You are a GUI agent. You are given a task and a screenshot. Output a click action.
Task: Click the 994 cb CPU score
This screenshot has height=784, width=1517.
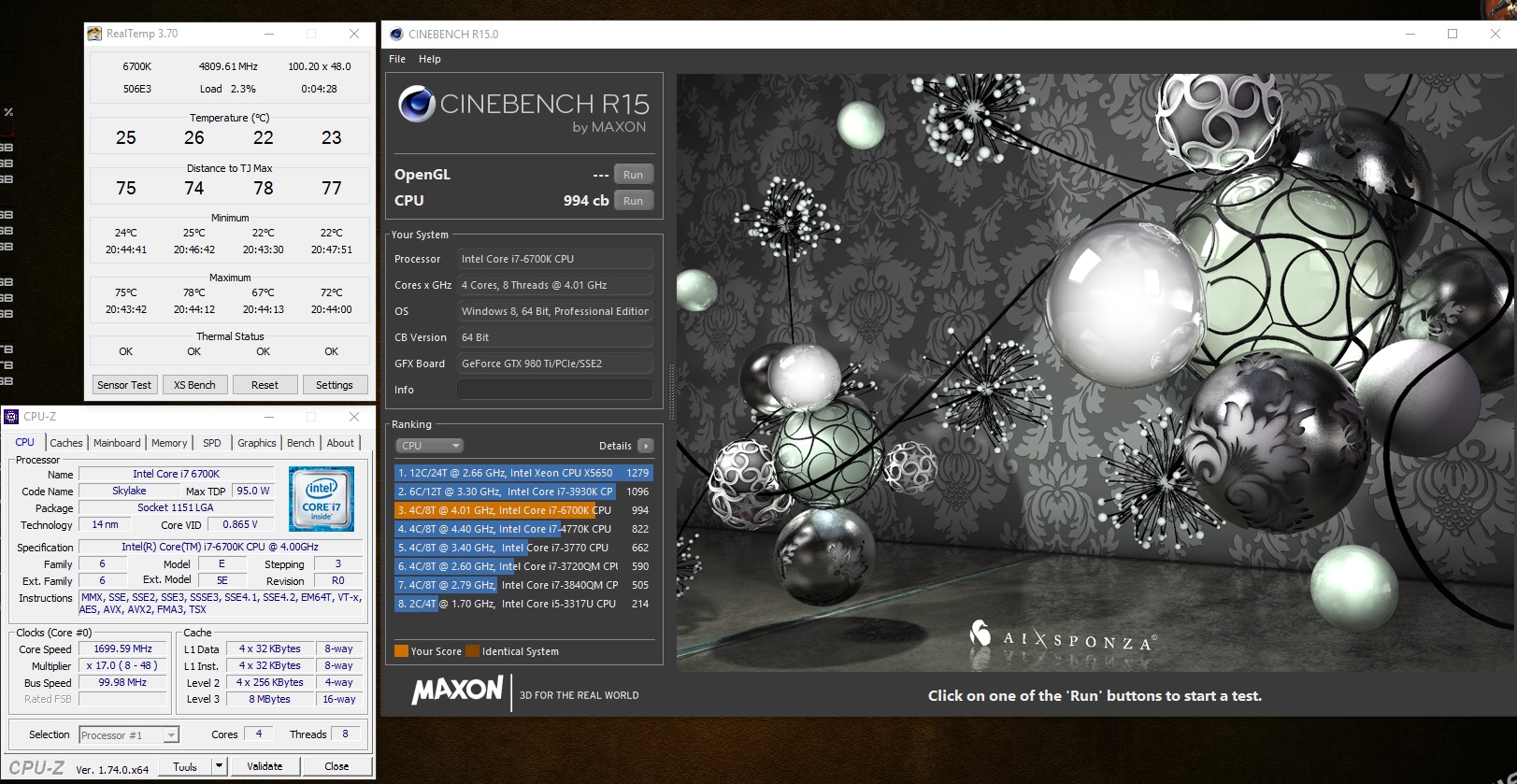point(585,201)
